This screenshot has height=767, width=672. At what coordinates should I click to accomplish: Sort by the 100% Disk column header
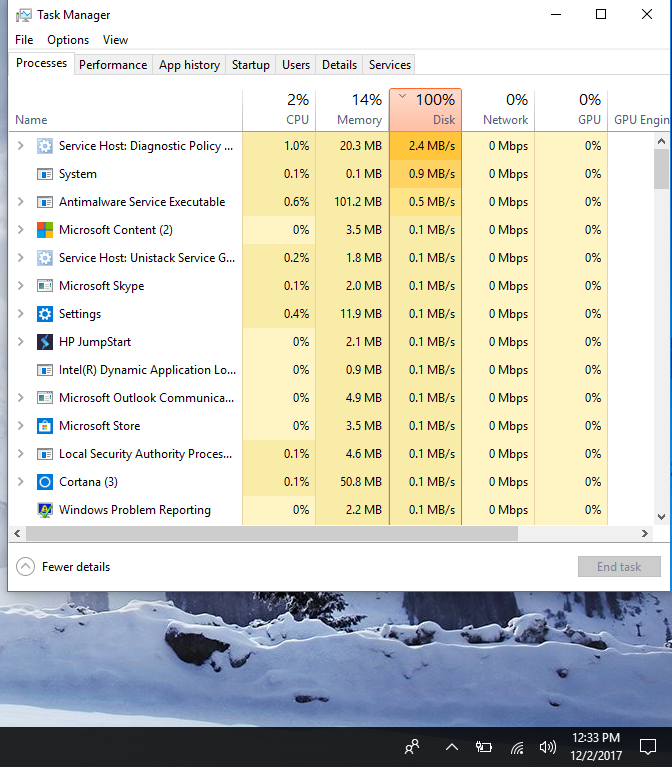[426, 111]
